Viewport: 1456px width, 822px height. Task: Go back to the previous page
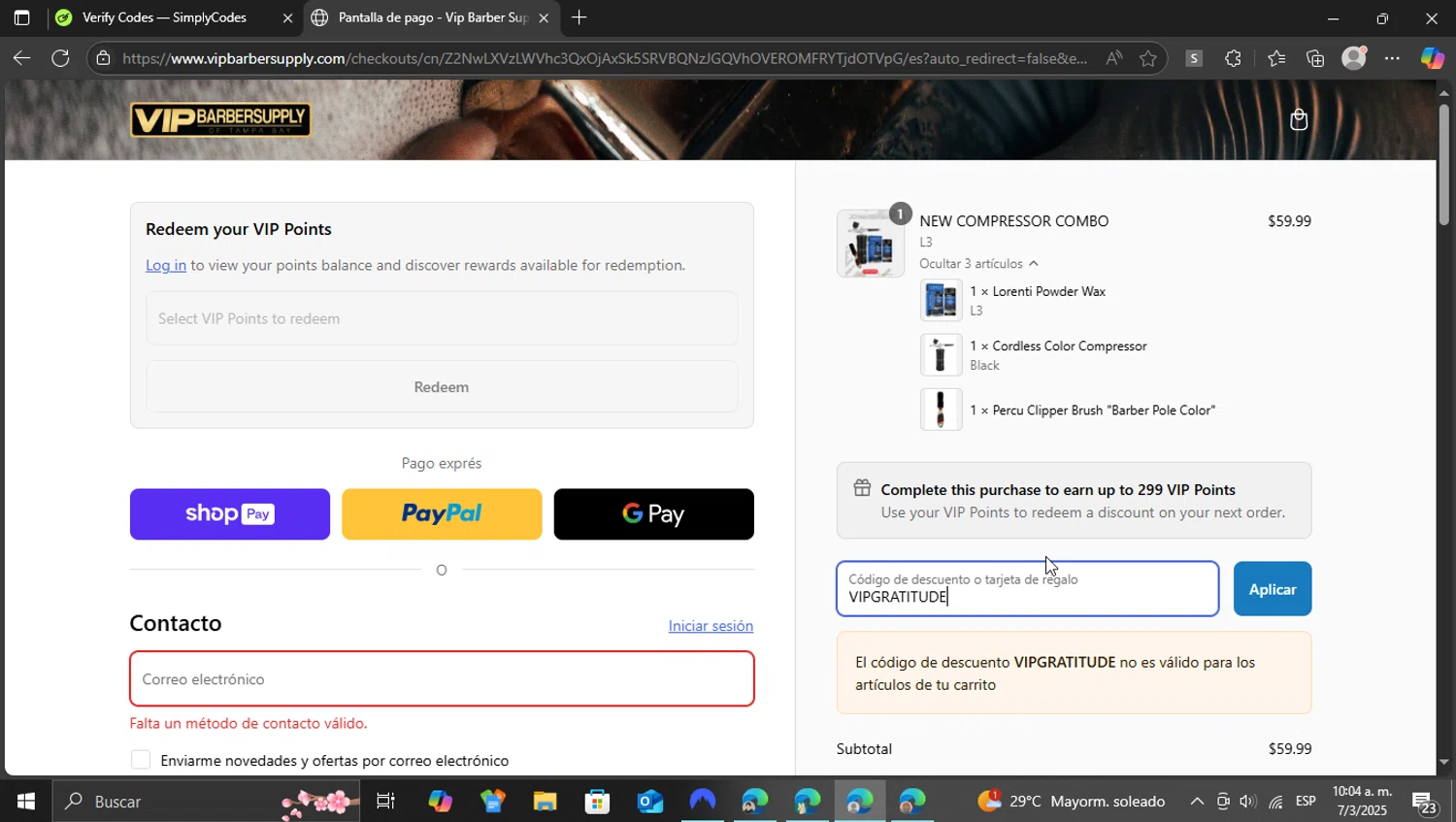pyautogui.click(x=21, y=58)
